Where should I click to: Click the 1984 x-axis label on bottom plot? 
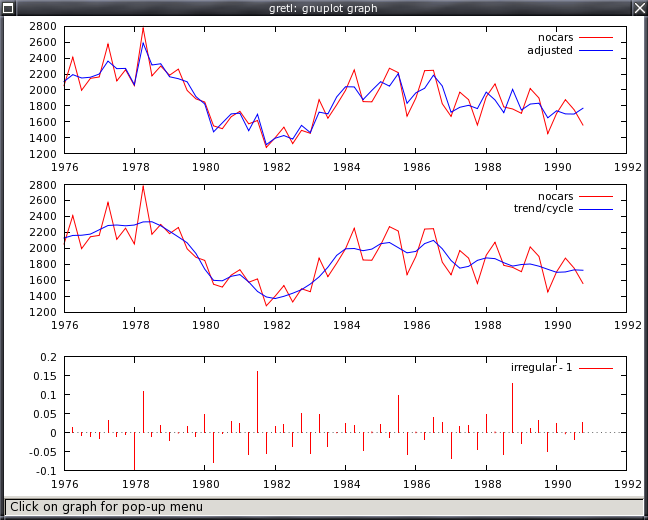click(x=347, y=483)
